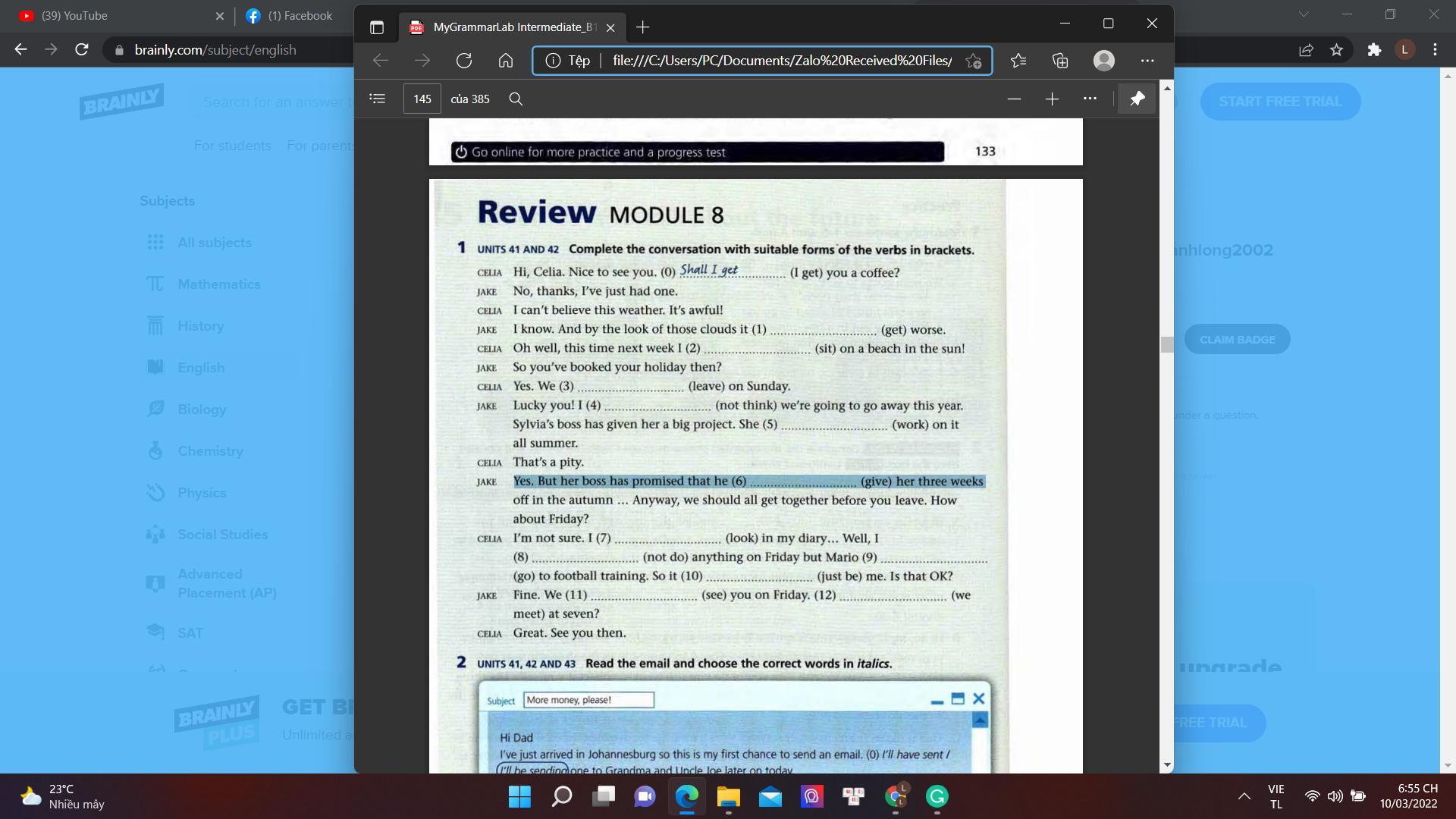The image size is (1456, 819).
Task: Go to the Edge home page
Action: pos(506,61)
